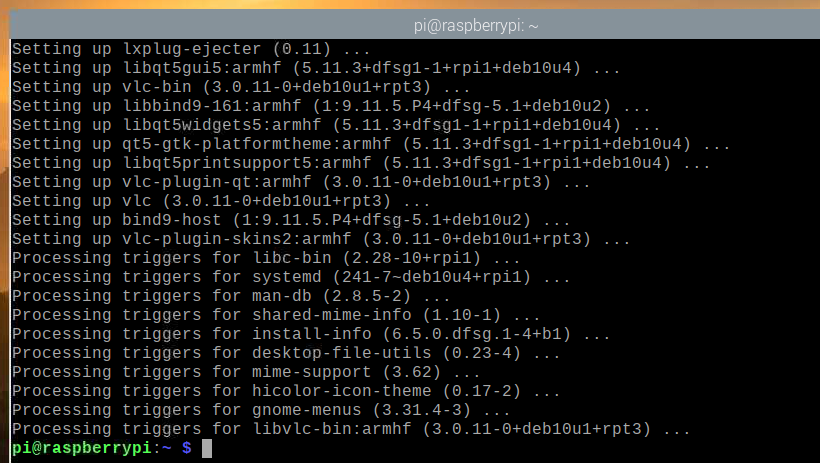Click the gnome-menus trigger line
820x463 pixels.
pyautogui.click(x=249, y=411)
